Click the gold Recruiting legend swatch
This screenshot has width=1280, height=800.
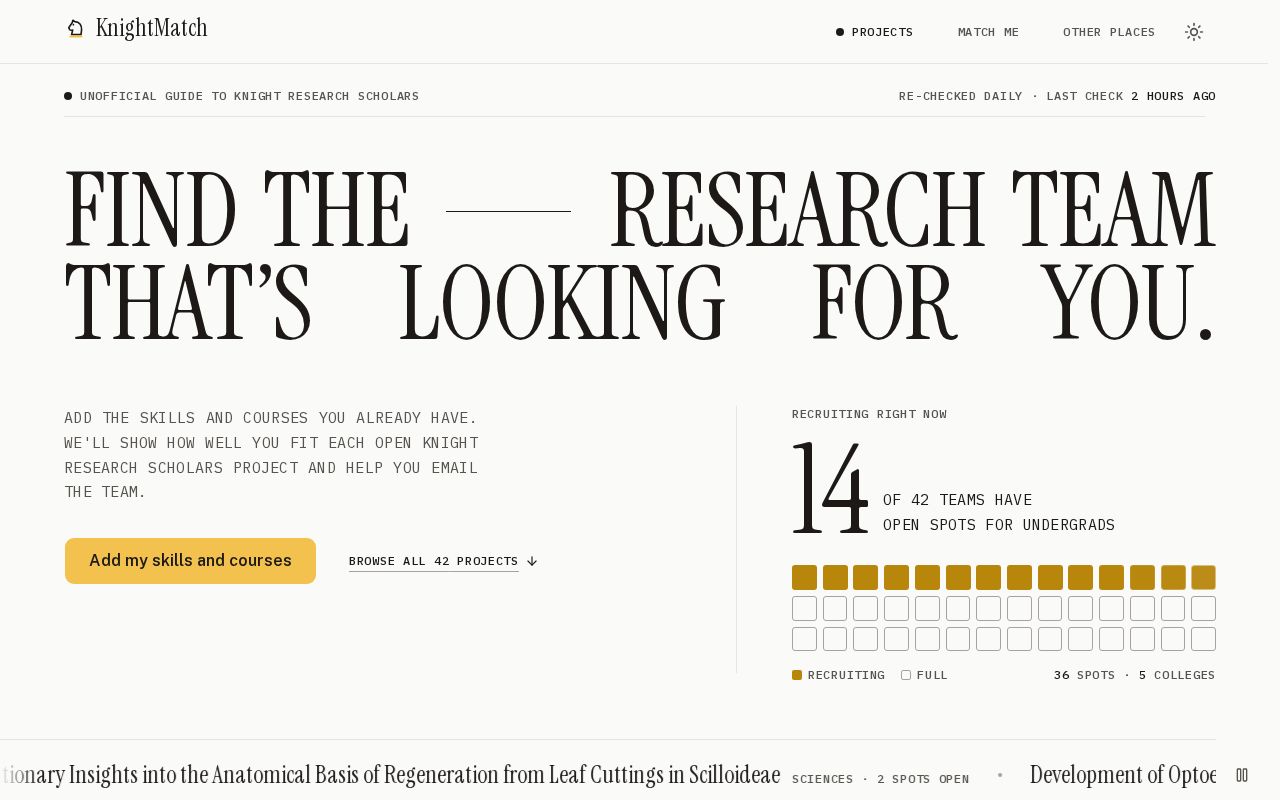797,675
